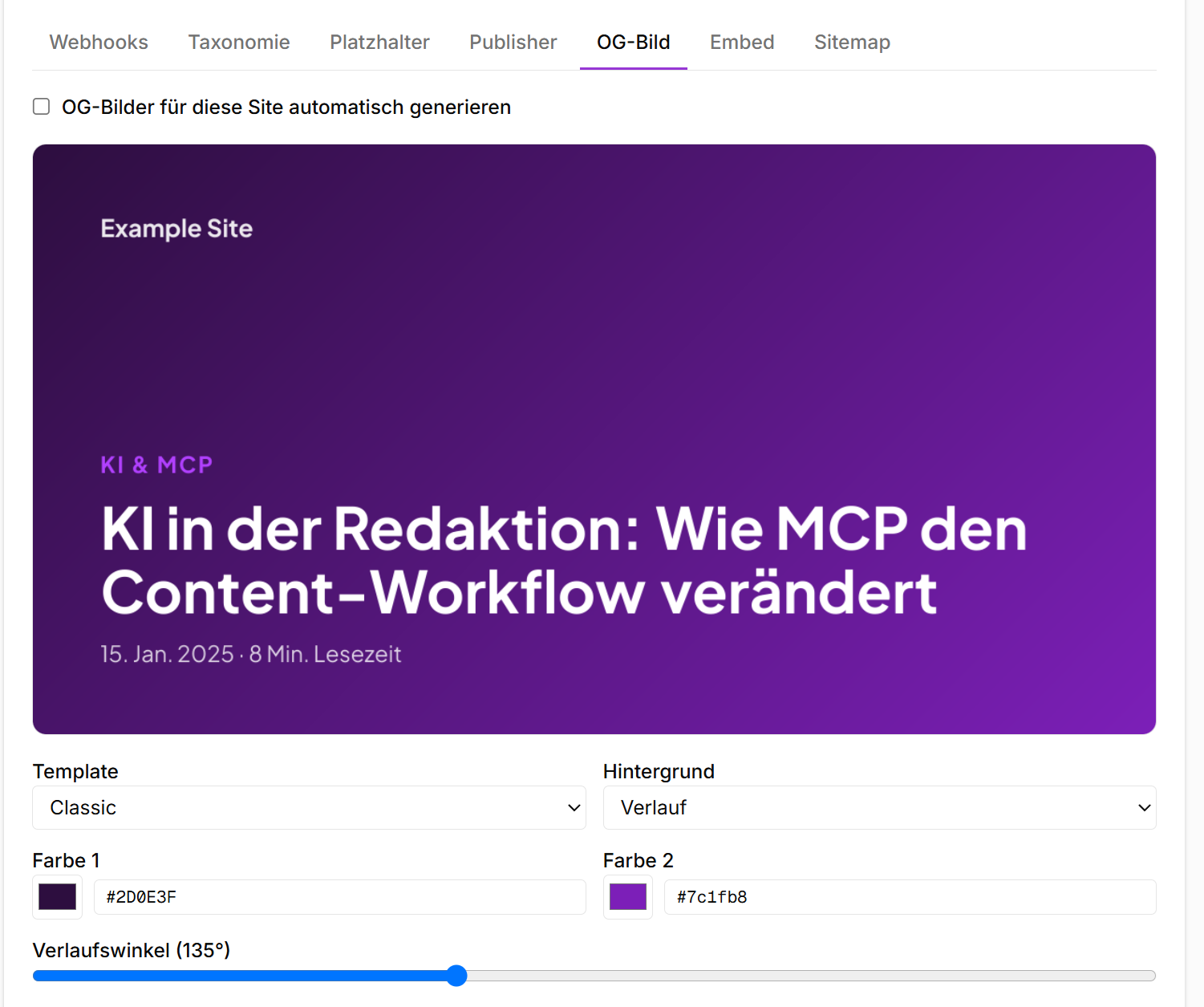This screenshot has height=1007, width=1204.
Task: Focus the Farbe 2 hex field #7c1fb8
Action: click(910, 897)
